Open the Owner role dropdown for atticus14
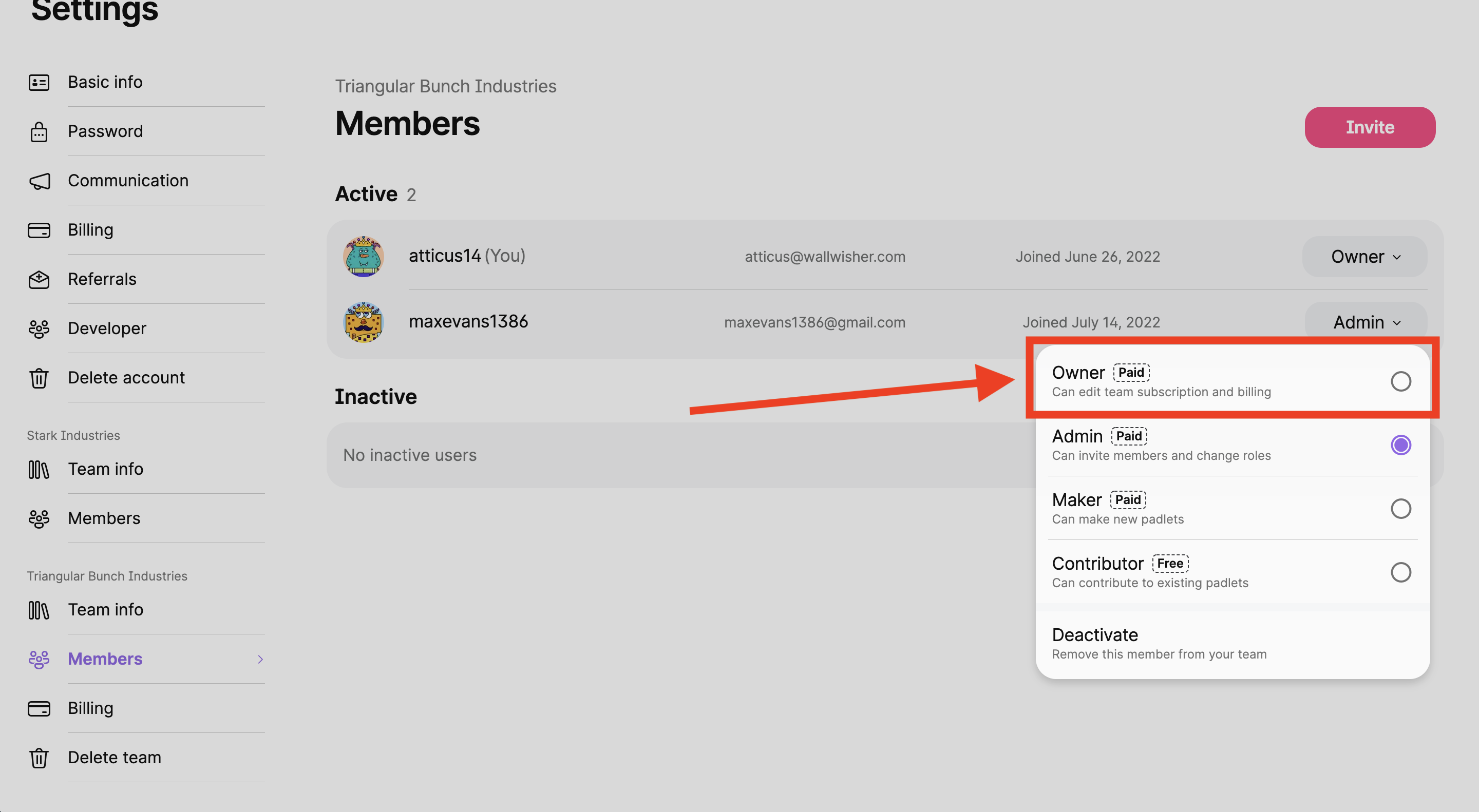 (1366, 257)
